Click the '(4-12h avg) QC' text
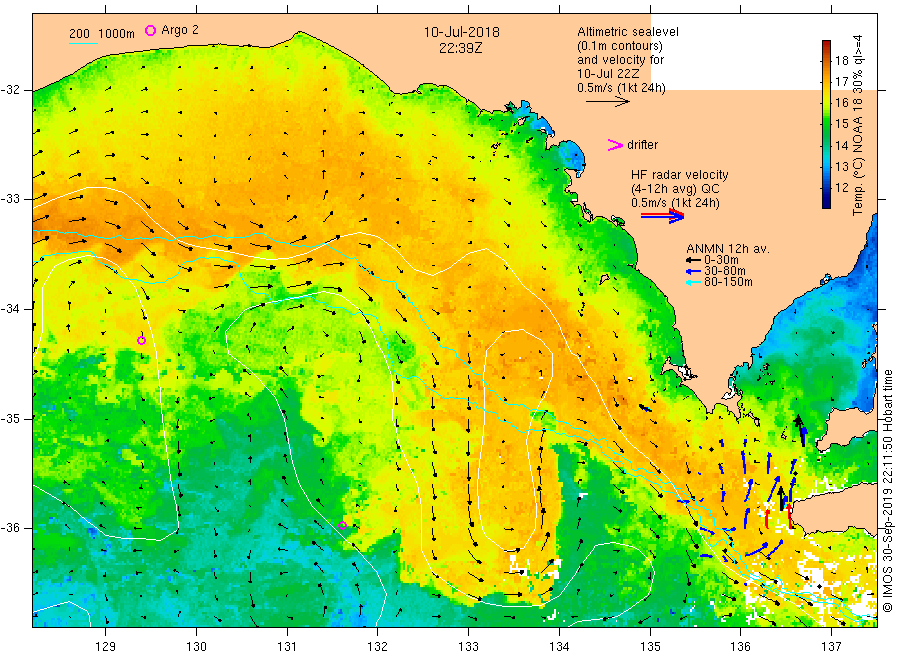This screenshot has height=660, width=900. click(x=675, y=189)
